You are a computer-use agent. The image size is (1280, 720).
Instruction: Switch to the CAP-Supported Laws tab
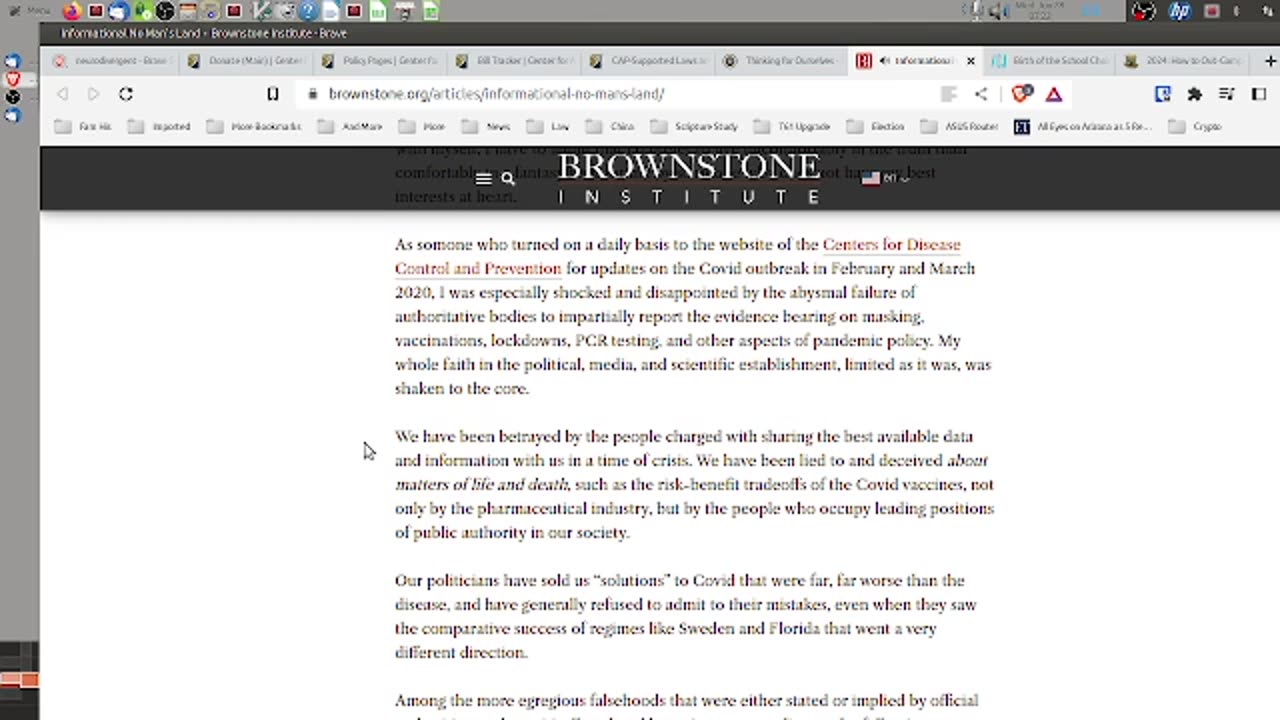point(647,61)
